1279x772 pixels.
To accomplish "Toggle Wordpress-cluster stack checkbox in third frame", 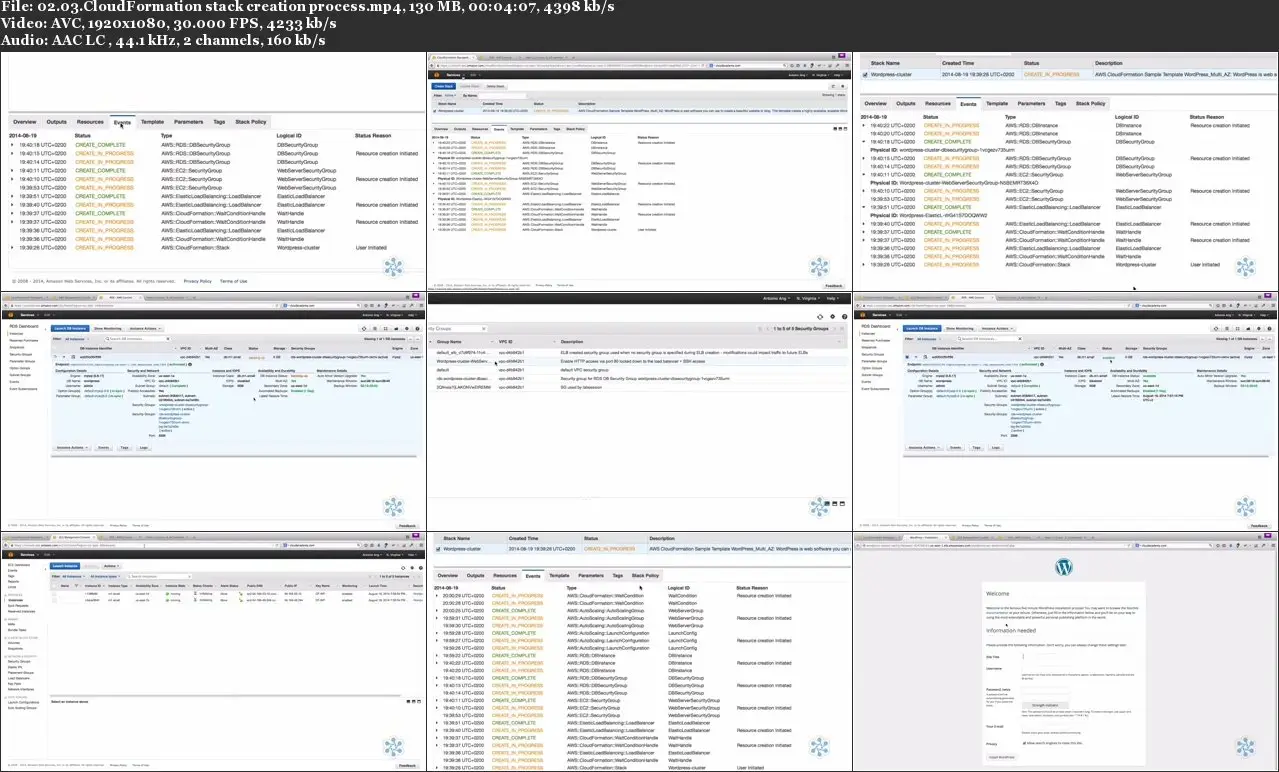I will pos(865,75).
